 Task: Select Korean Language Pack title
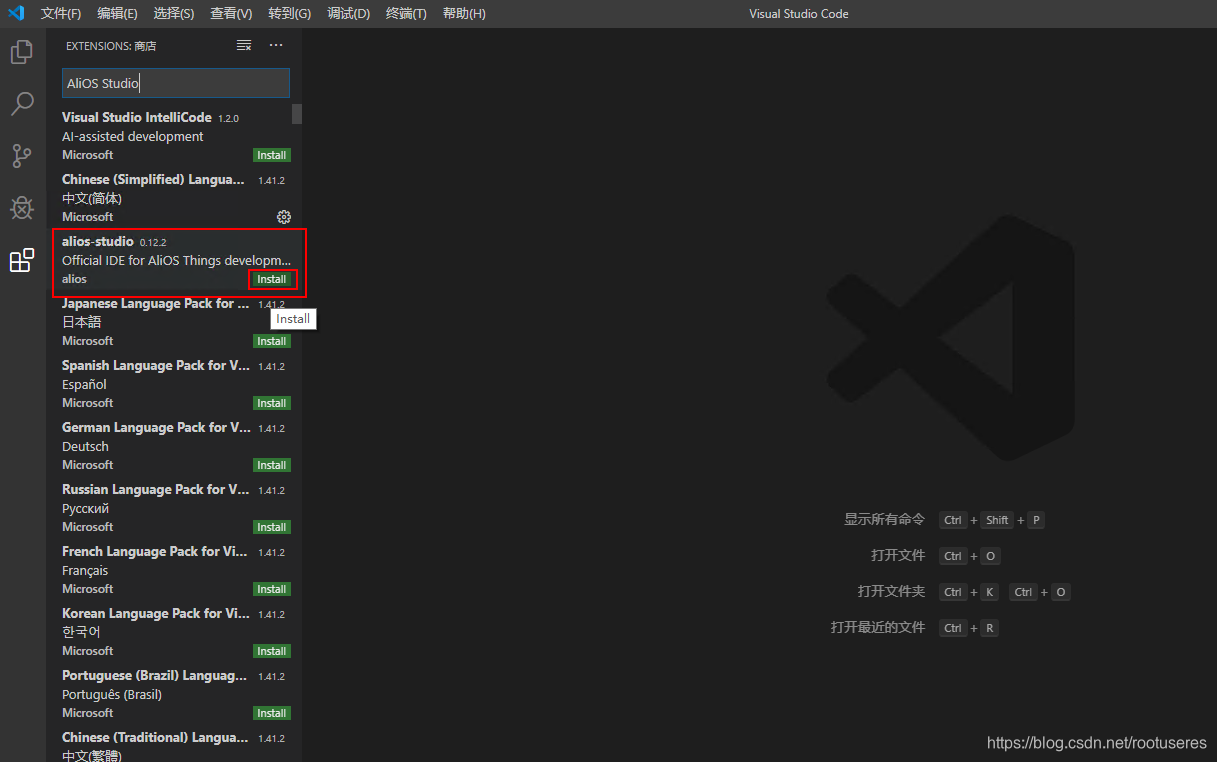pyautogui.click(x=156, y=613)
